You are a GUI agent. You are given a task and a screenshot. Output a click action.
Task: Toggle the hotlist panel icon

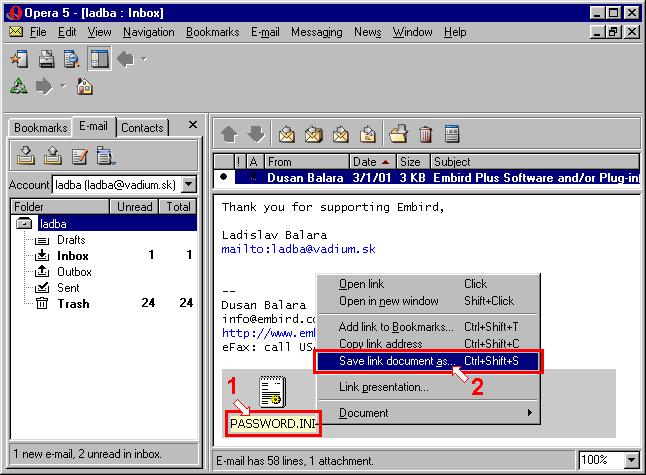pos(99,59)
